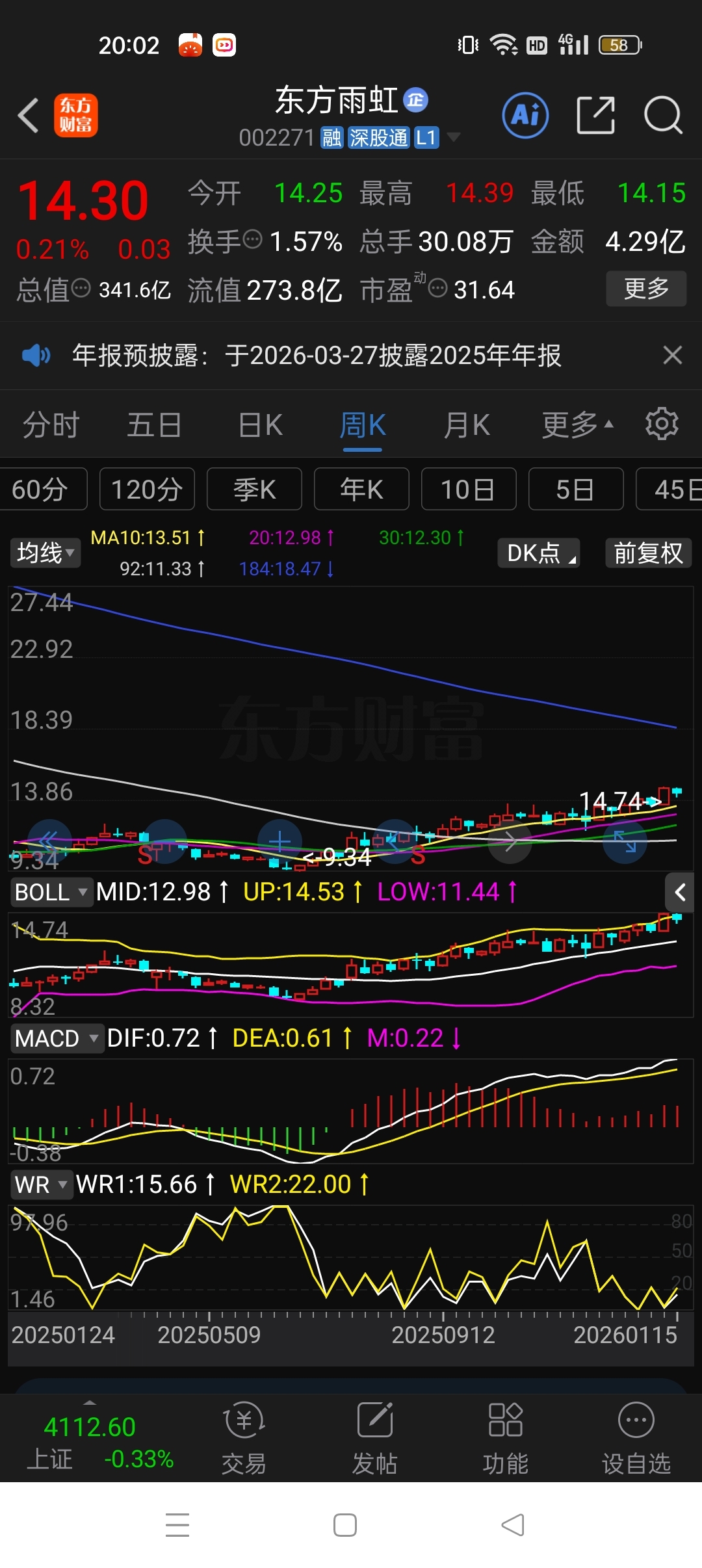Viewport: 702px width, 1568px height.
Task: Switch to the 五日 tab
Action: tap(155, 425)
